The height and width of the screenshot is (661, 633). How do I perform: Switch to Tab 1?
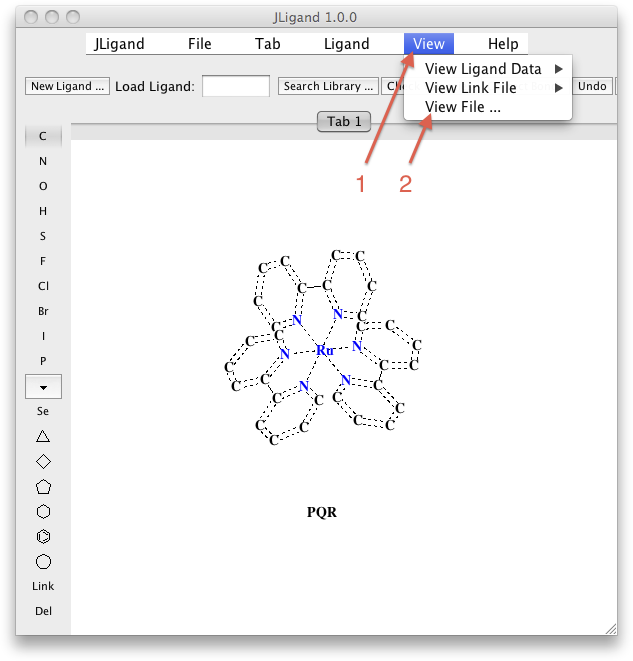(x=344, y=122)
